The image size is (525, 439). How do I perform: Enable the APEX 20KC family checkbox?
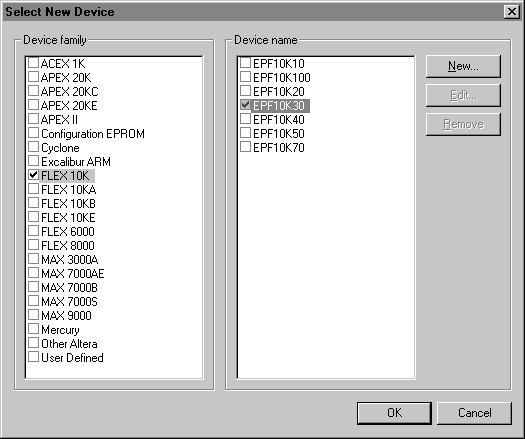pyautogui.click(x=33, y=91)
